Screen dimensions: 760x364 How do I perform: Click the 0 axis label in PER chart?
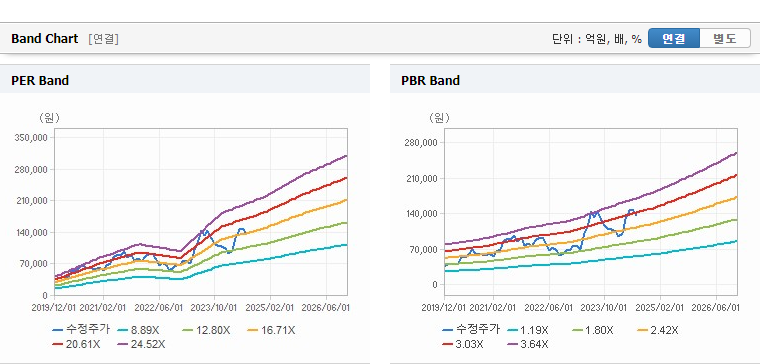(x=45, y=295)
